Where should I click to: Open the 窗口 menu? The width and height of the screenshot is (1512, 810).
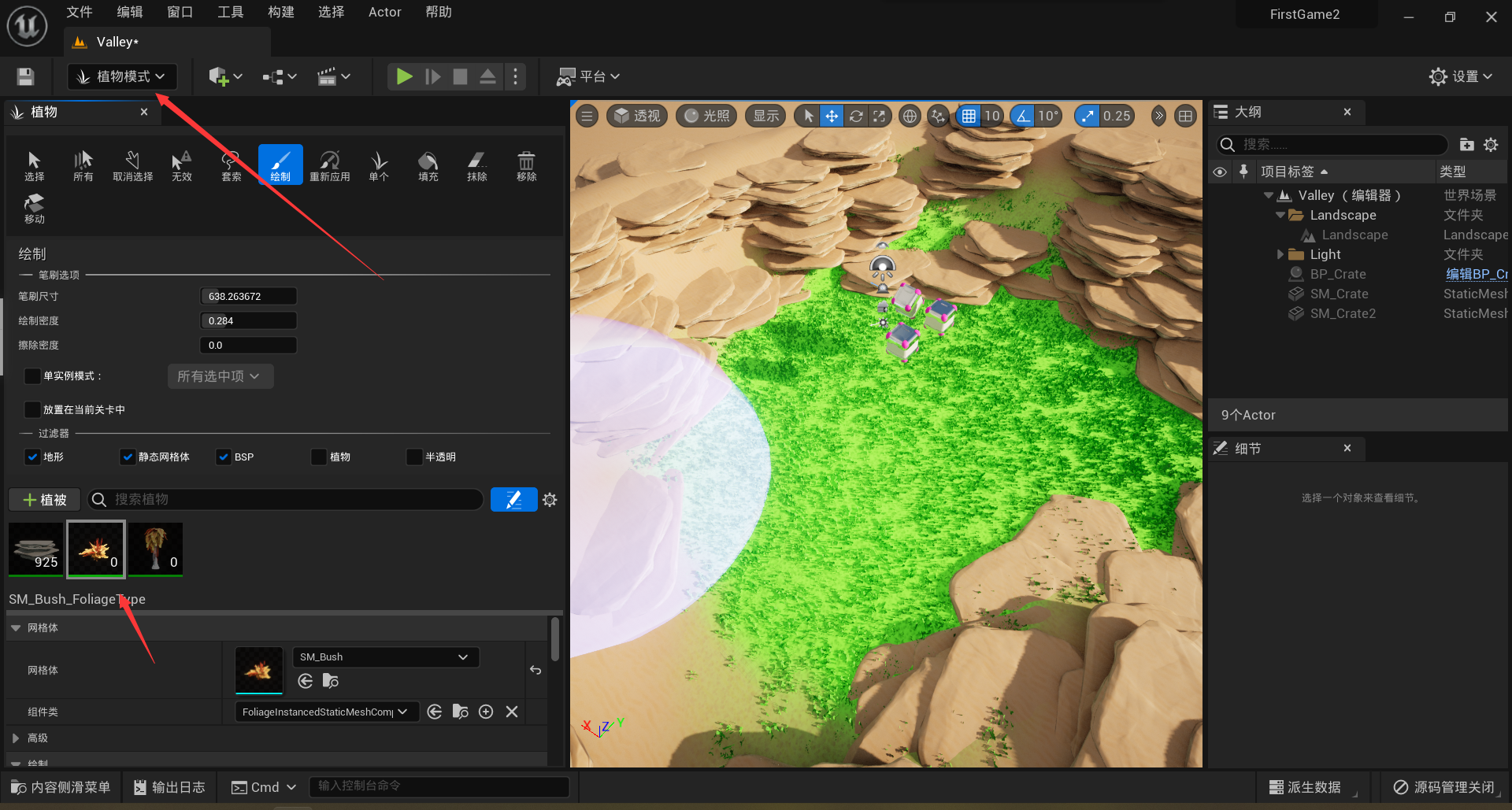180,12
